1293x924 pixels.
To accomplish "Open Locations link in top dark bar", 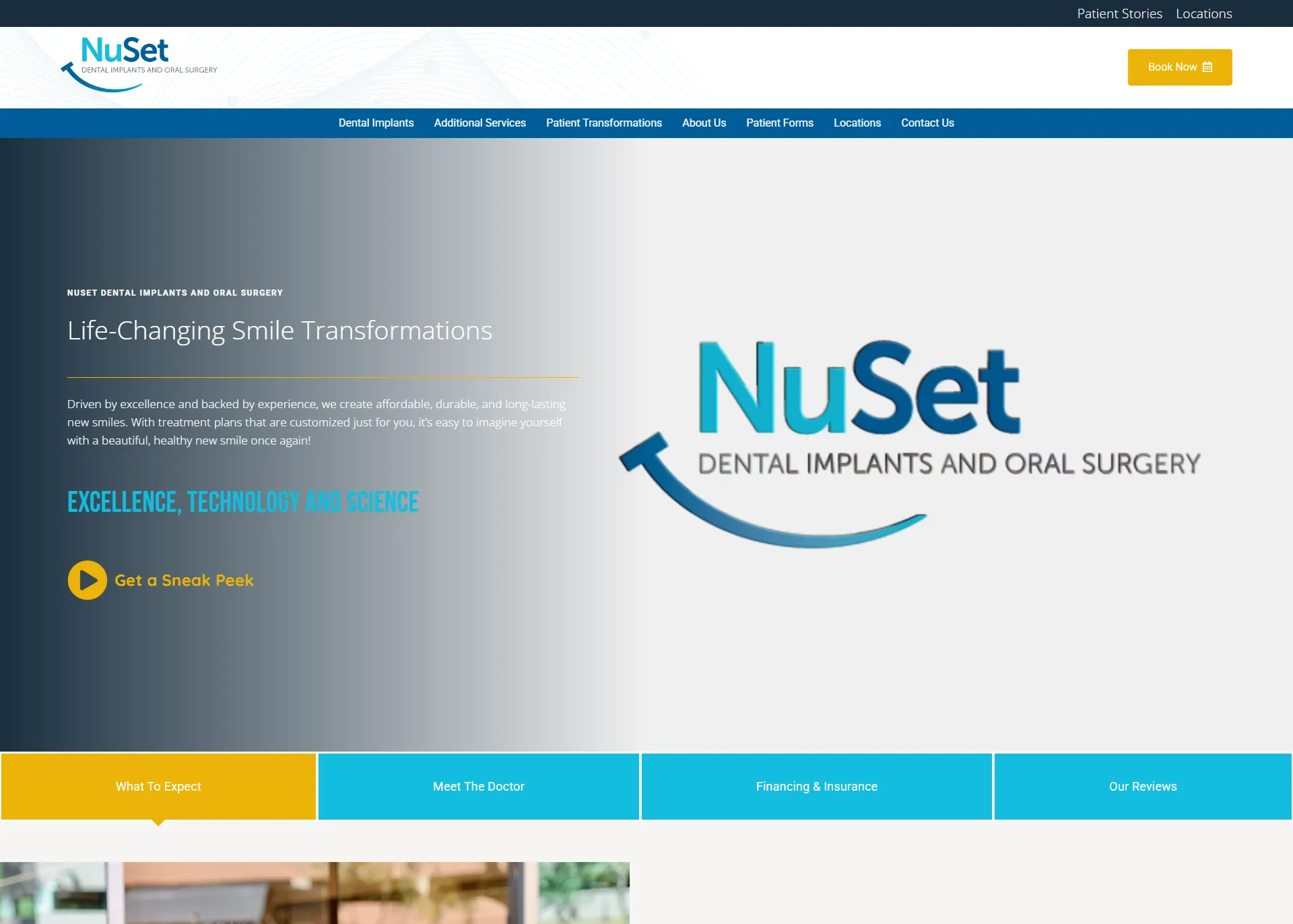I will (1203, 13).
